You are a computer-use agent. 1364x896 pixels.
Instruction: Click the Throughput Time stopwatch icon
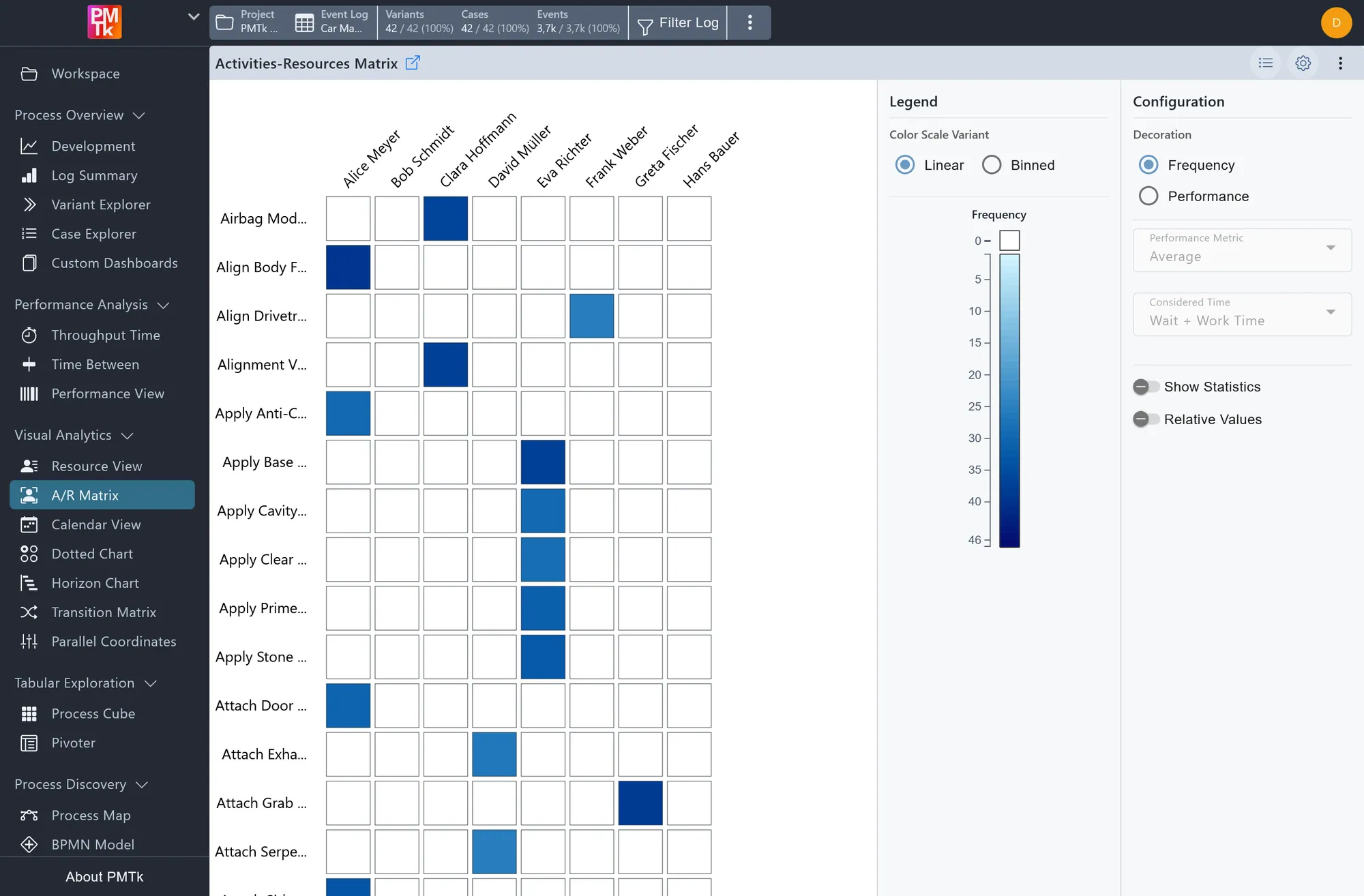click(29, 335)
